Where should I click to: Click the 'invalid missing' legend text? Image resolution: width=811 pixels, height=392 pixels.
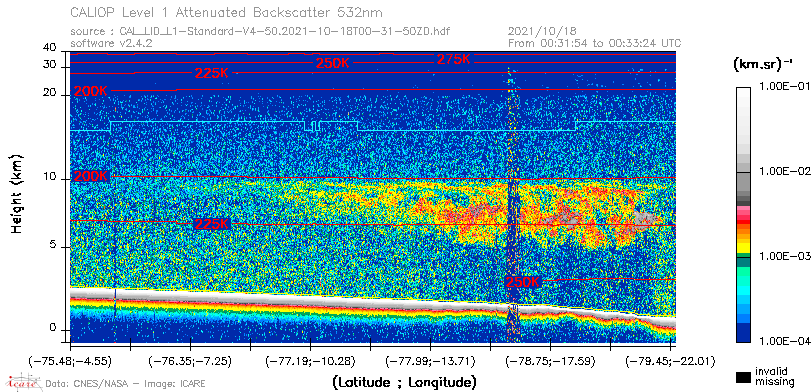[774, 376]
